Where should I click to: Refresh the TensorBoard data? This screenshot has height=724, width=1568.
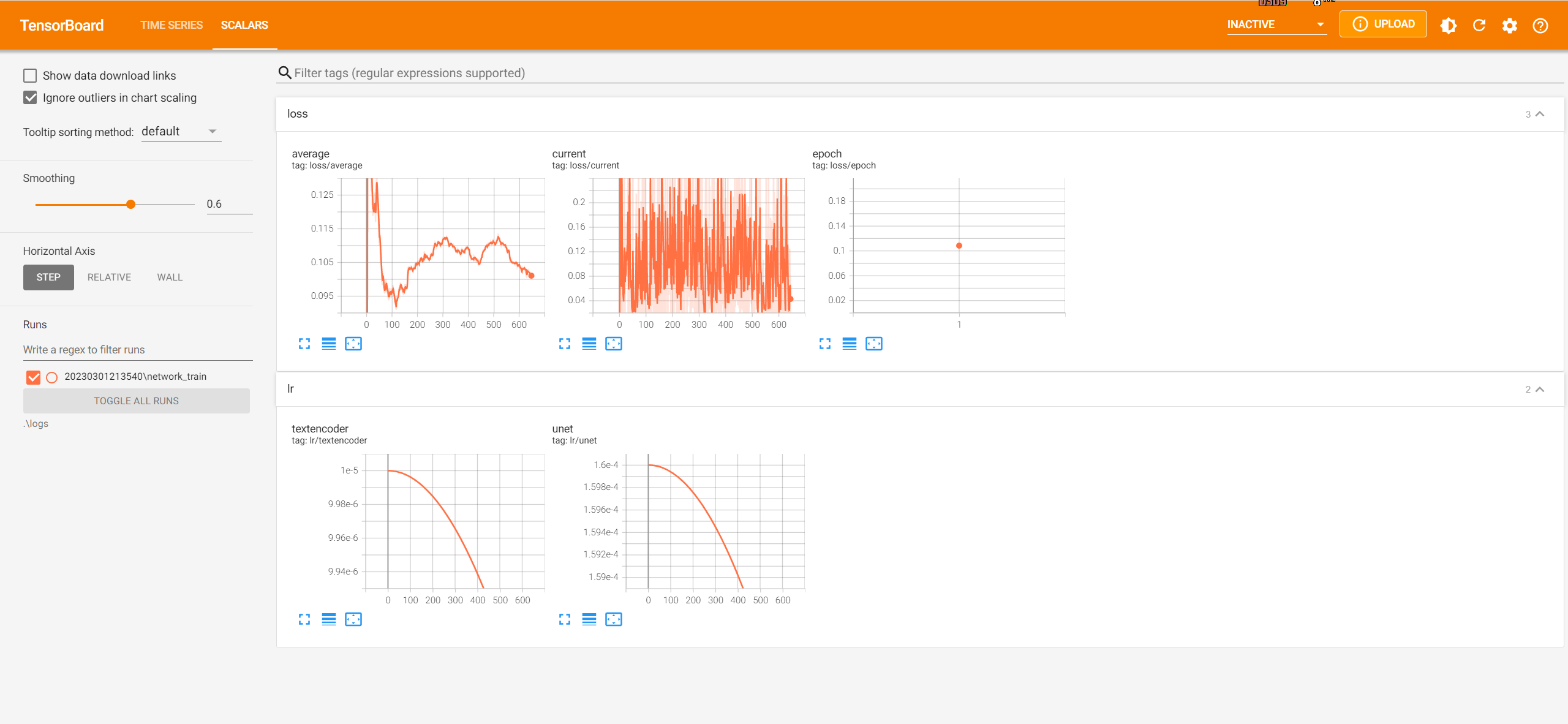1479,25
